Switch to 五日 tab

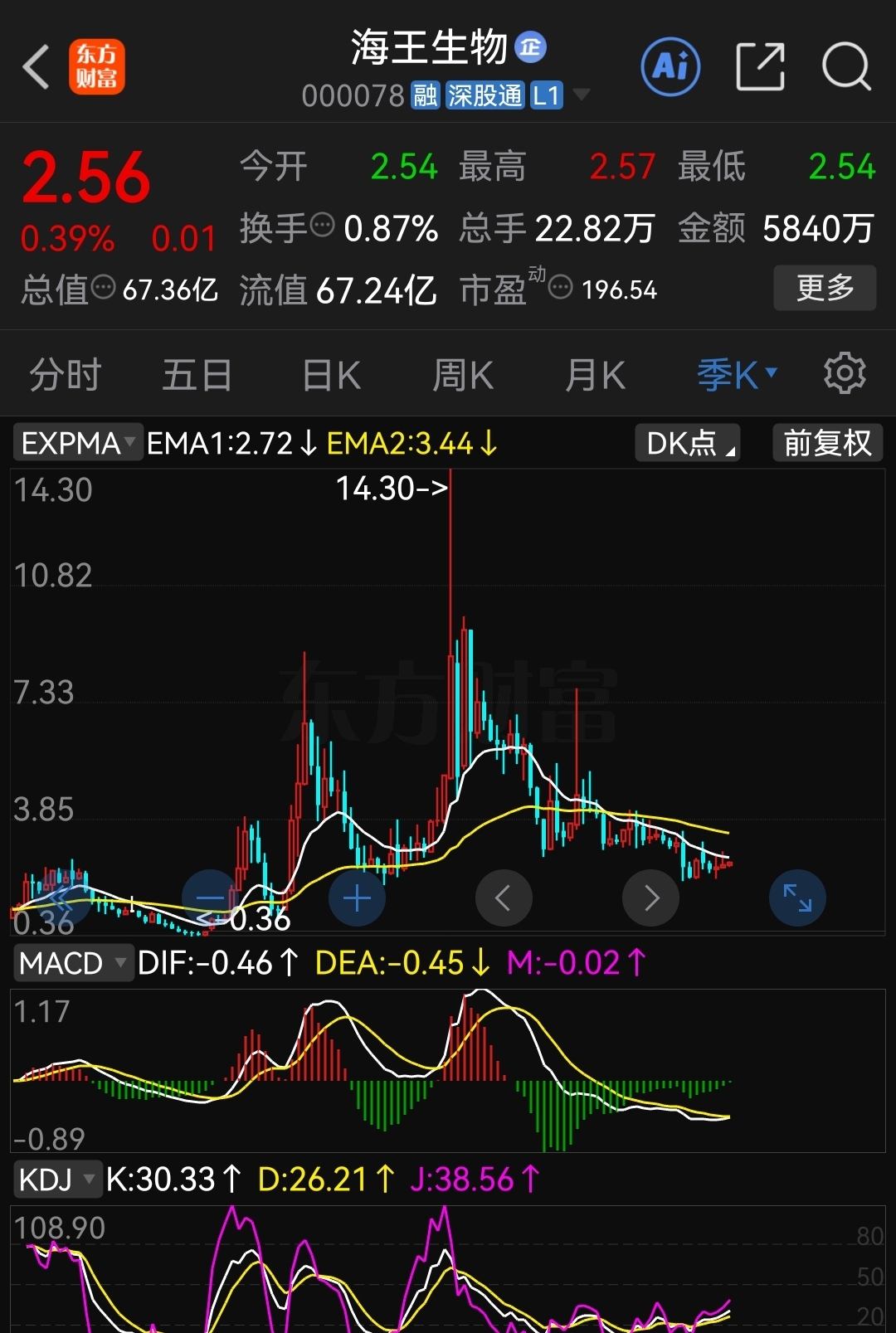point(197,375)
